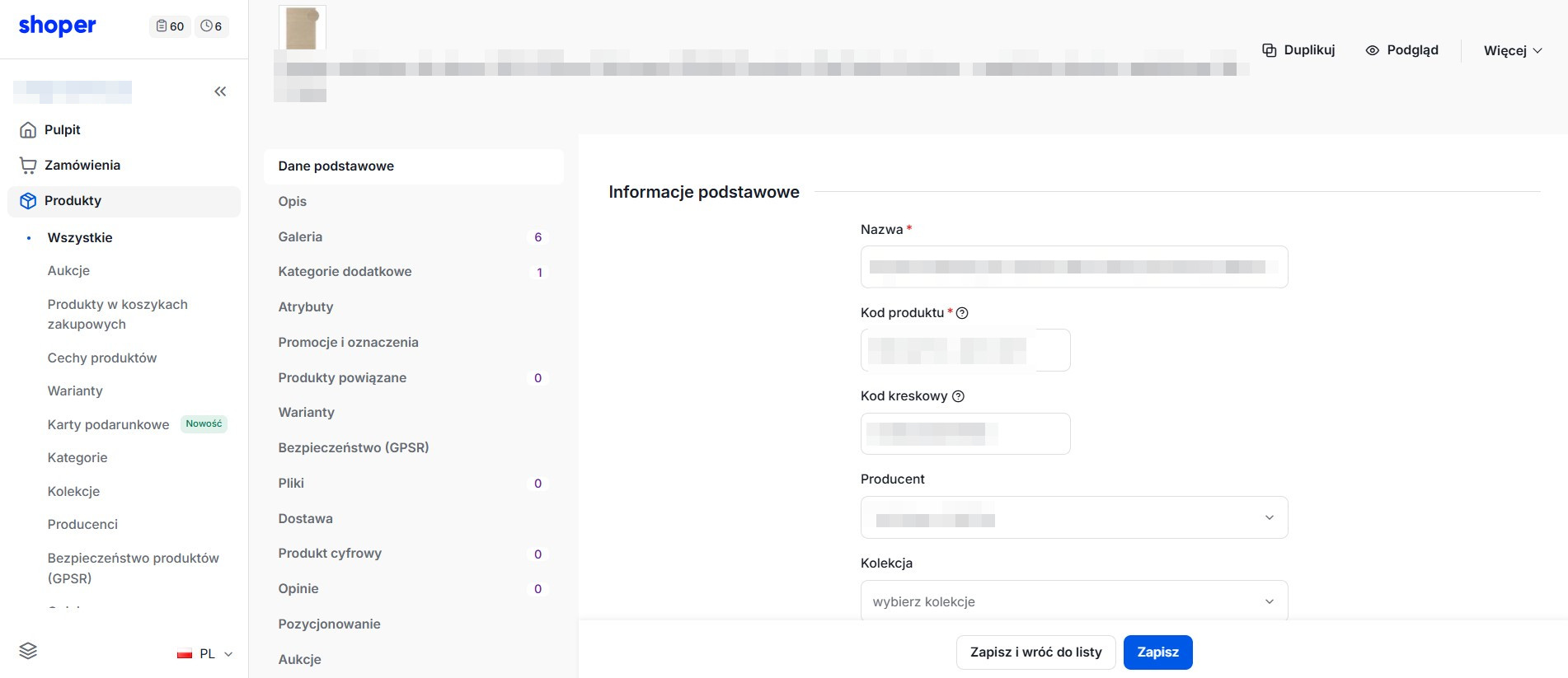Viewport: 1568px width, 678px height.
Task: Click the Podgląd button
Action: click(1401, 50)
